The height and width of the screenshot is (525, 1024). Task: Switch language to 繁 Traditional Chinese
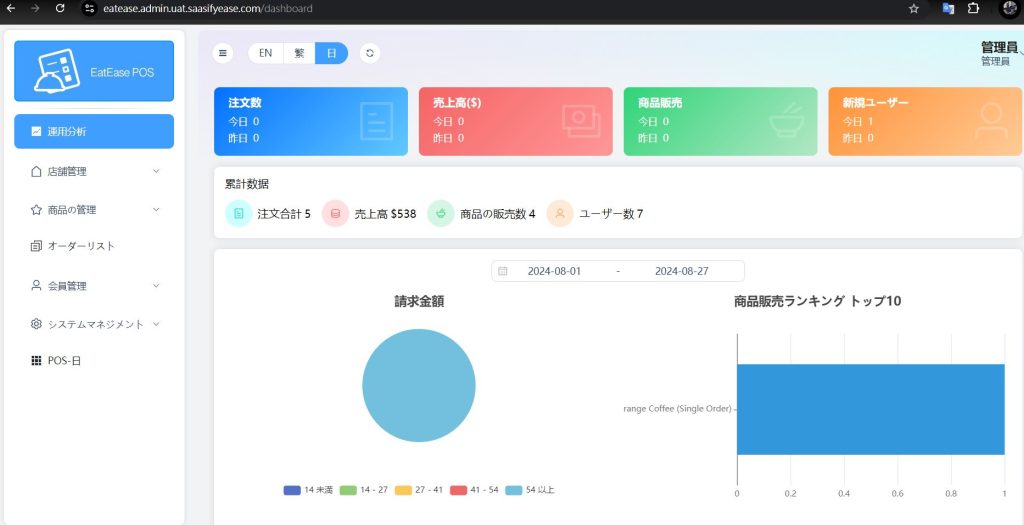coord(299,53)
